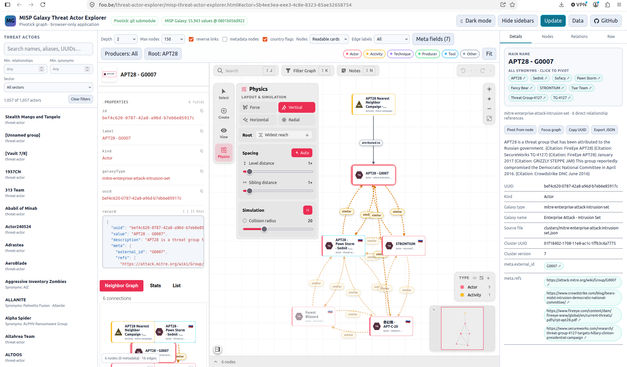Click the layout icon in the Type legend
The width and height of the screenshot is (627, 367).
[x=481, y=278]
